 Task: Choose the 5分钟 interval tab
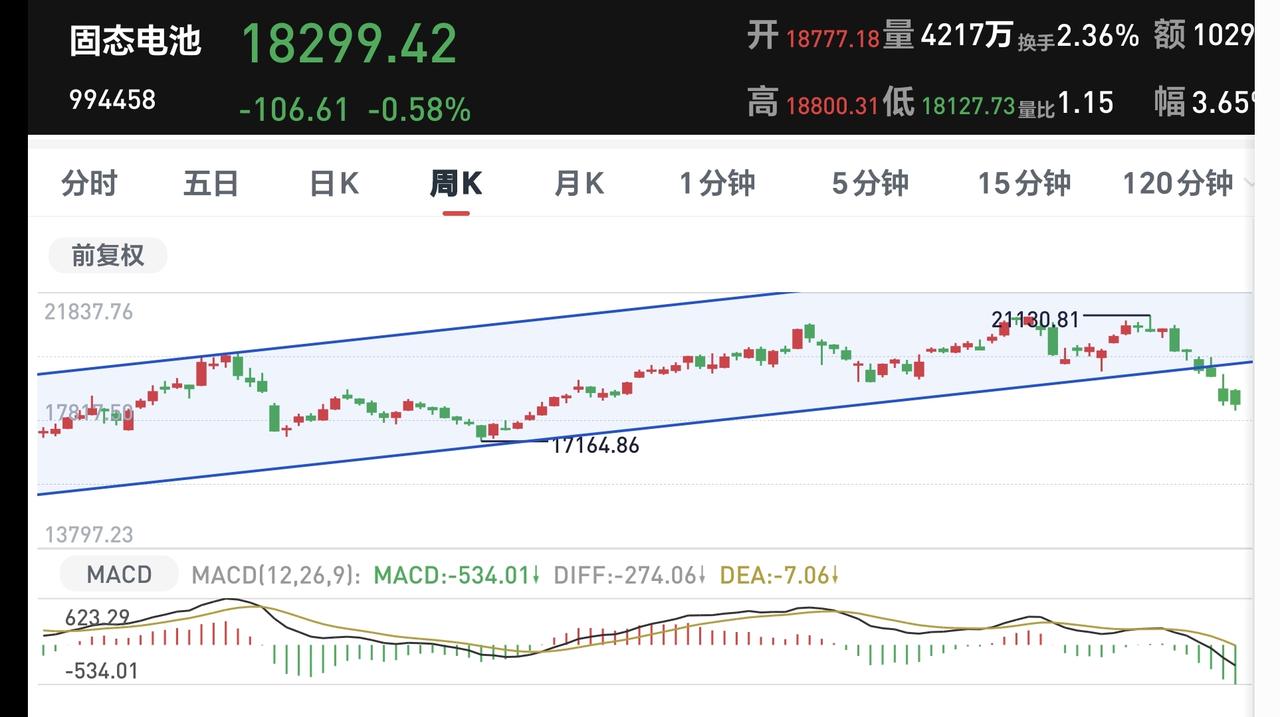tap(870, 183)
